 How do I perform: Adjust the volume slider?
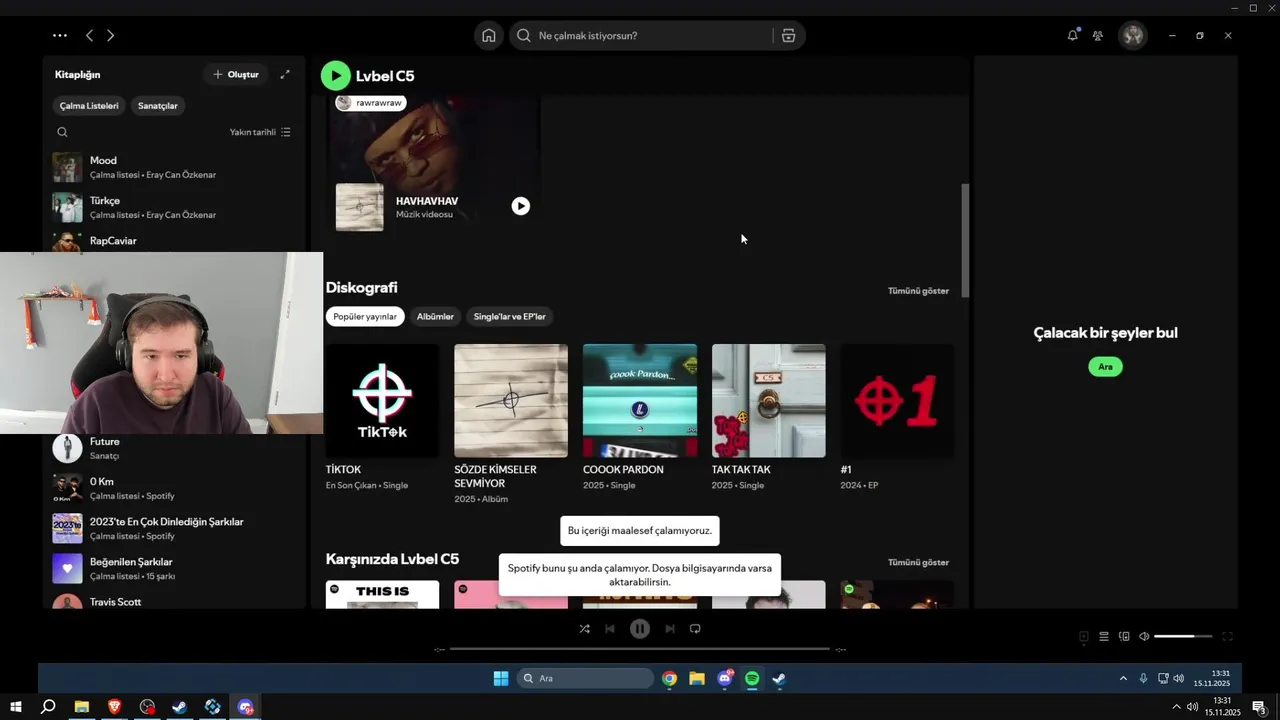(x=1183, y=636)
